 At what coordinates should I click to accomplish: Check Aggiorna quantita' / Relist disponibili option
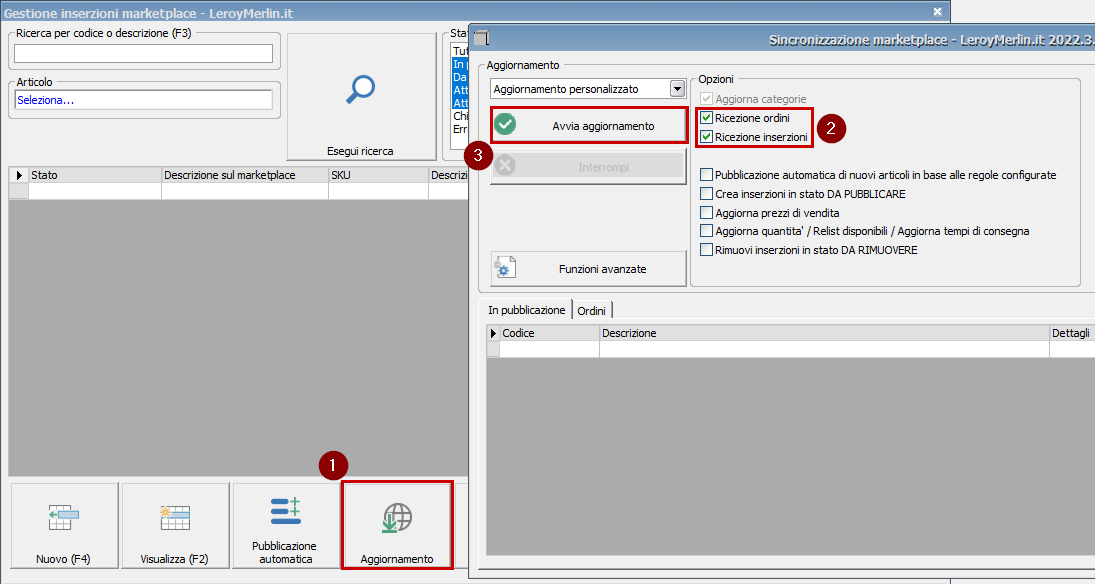707,231
